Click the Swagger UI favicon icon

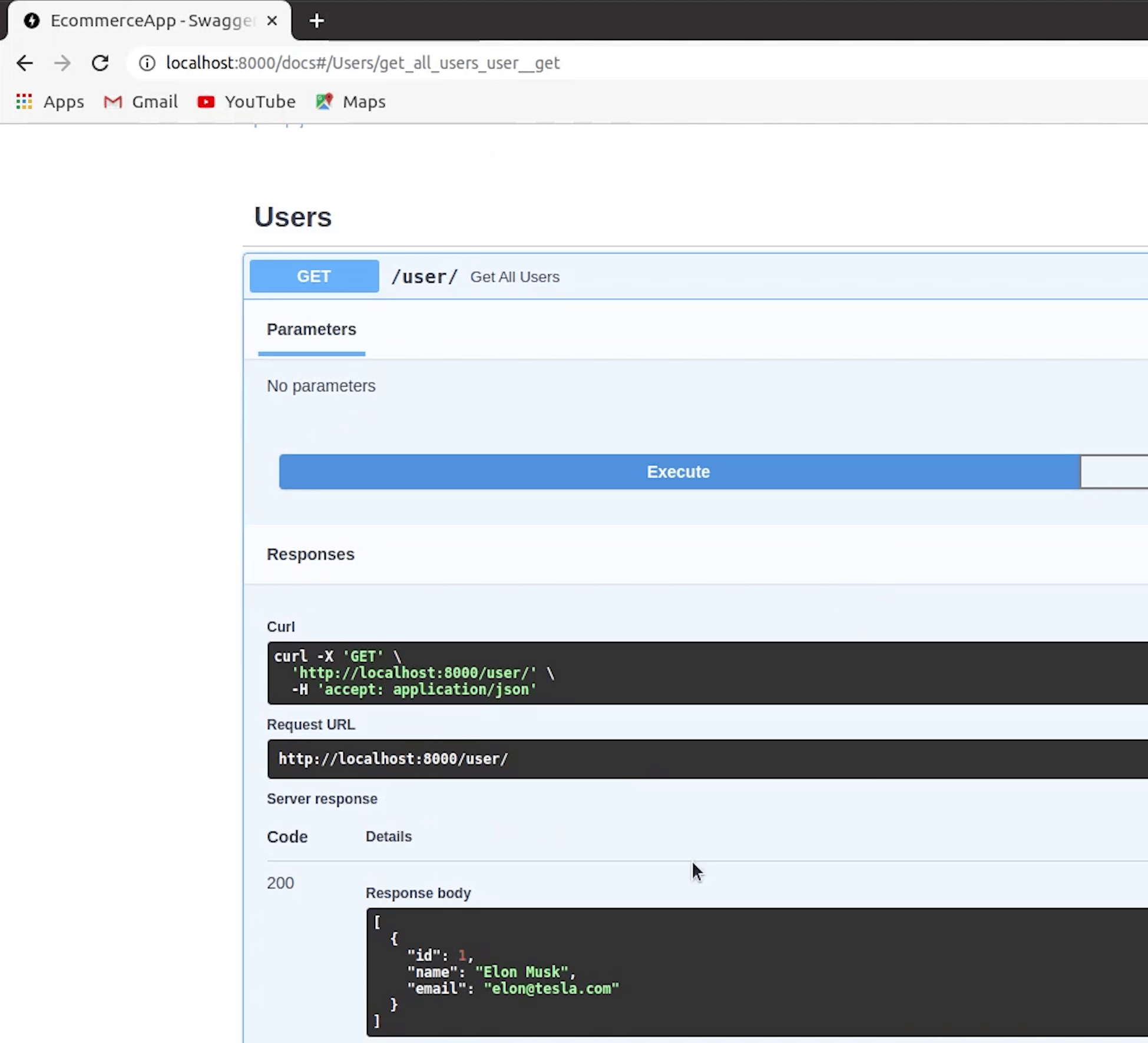pos(31,20)
